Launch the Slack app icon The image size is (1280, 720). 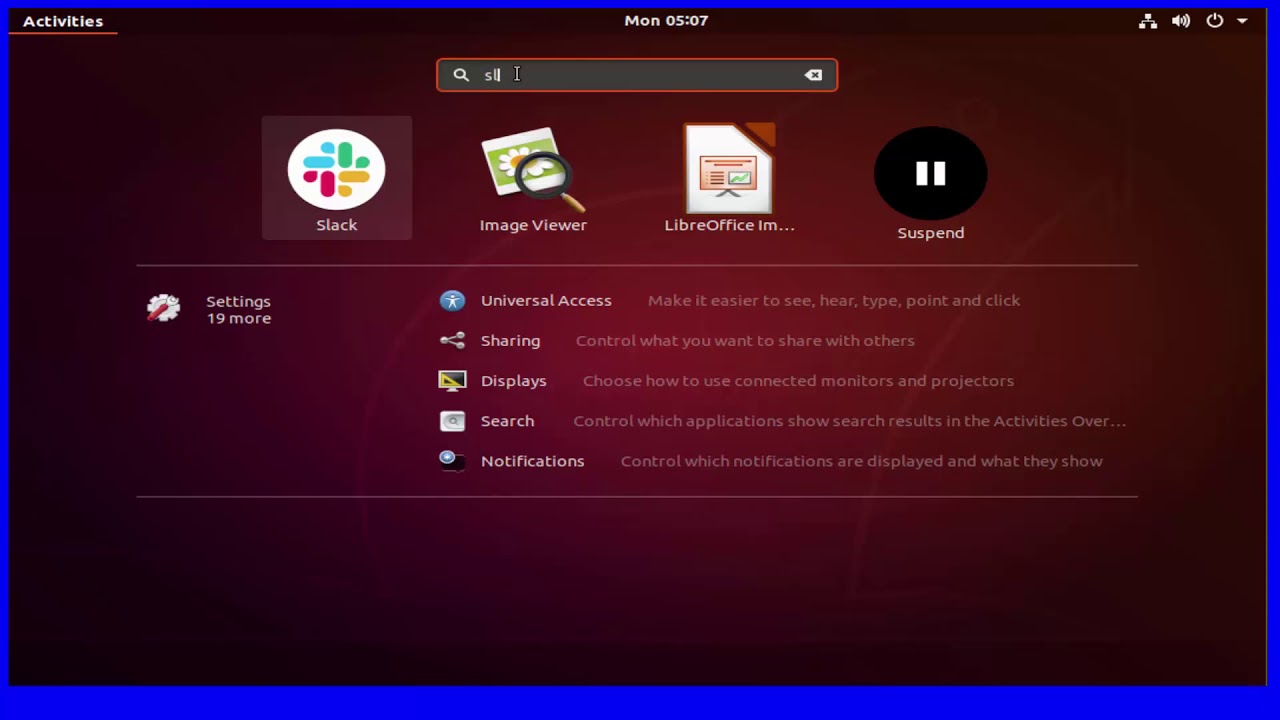[336, 170]
